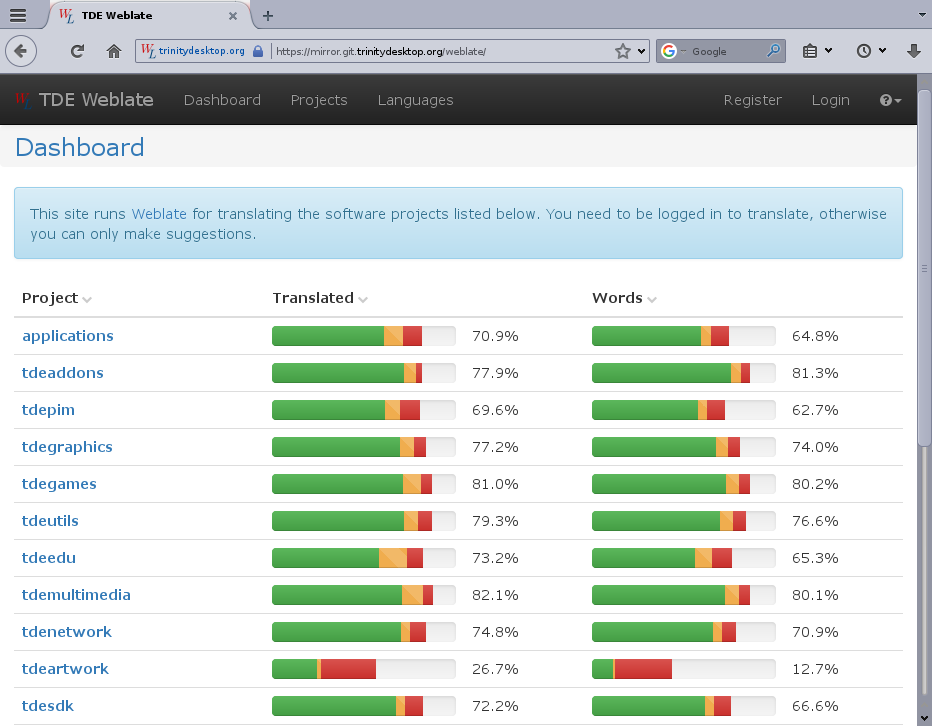
Task: Click the TDE Weblate brand title
Action: pos(96,100)
